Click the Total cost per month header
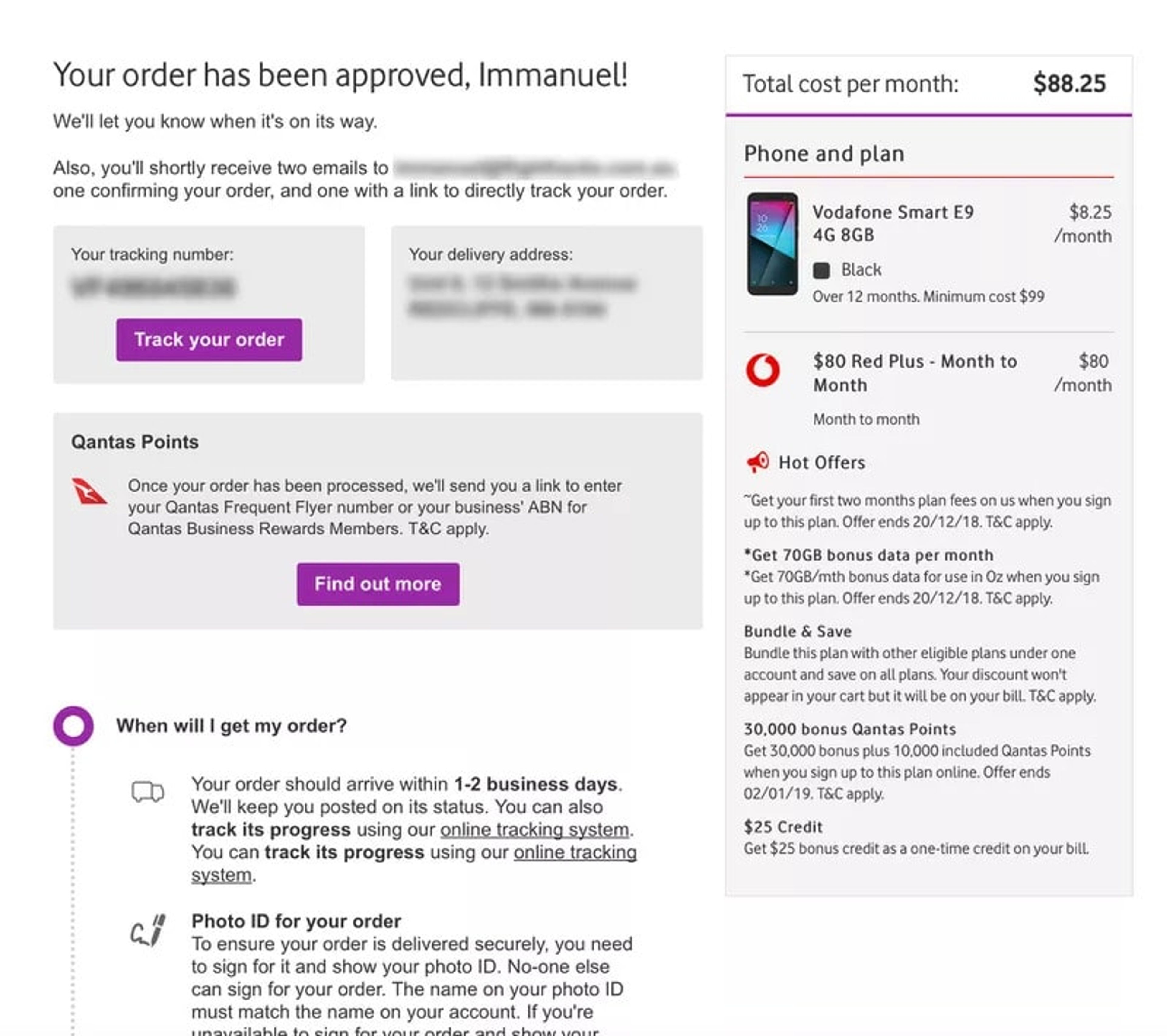The image size is (1167, 1036). point(850,85)
